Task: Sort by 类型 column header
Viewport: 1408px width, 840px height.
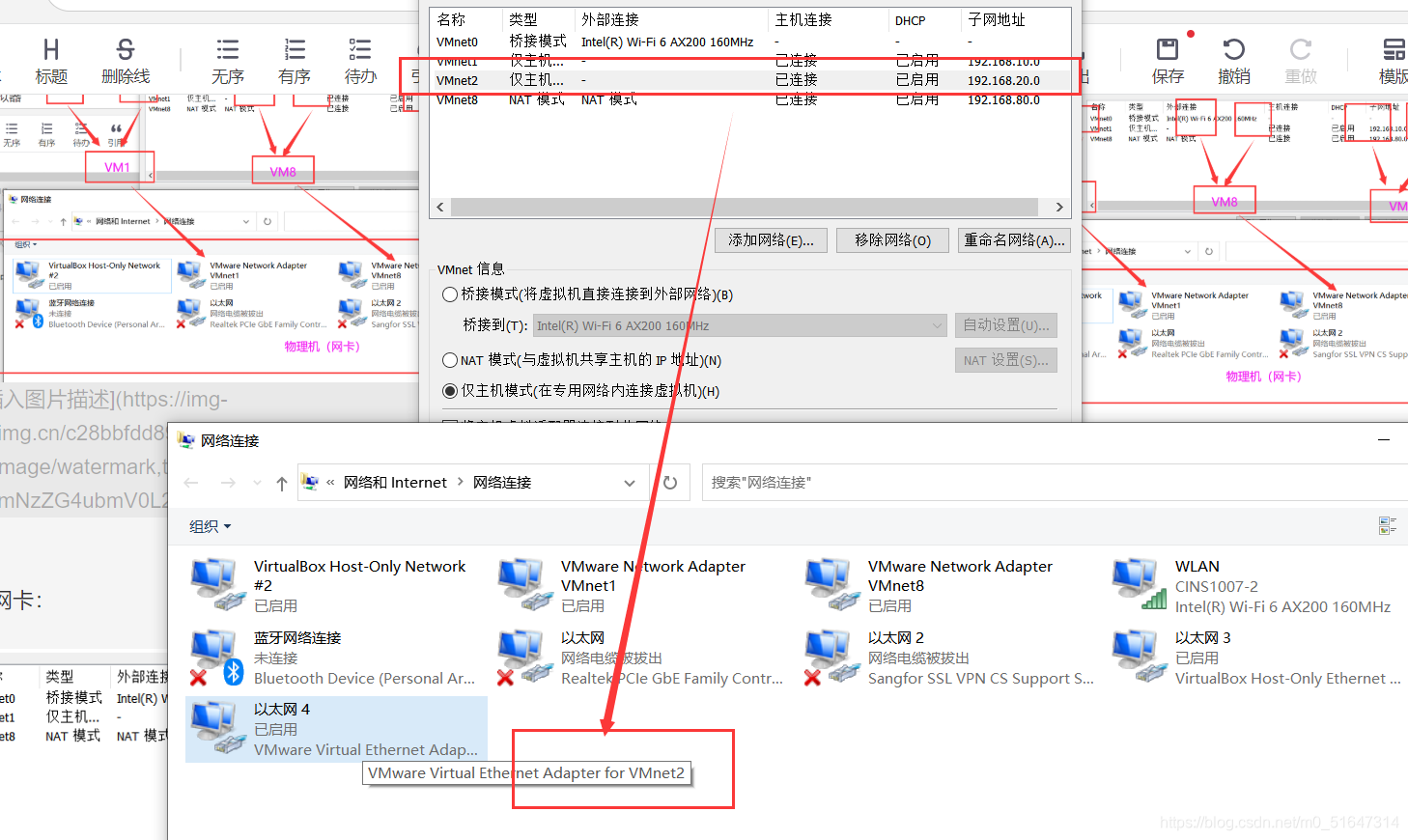Action: pos(539,20)
